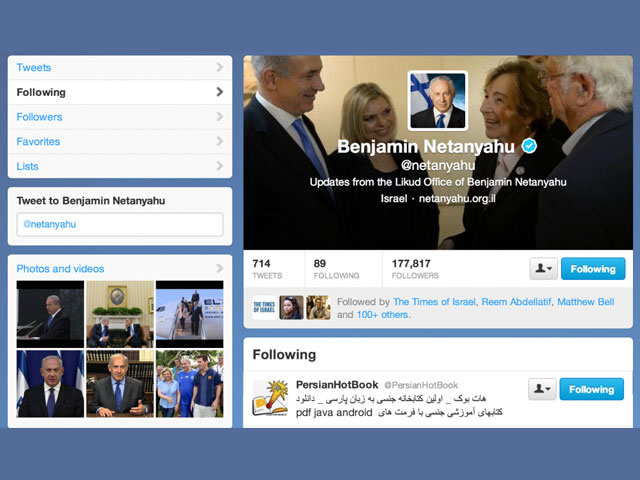Select the Tweets item in sidebar
This screenshot has height=480, width=640.
[x=120, y=67]
